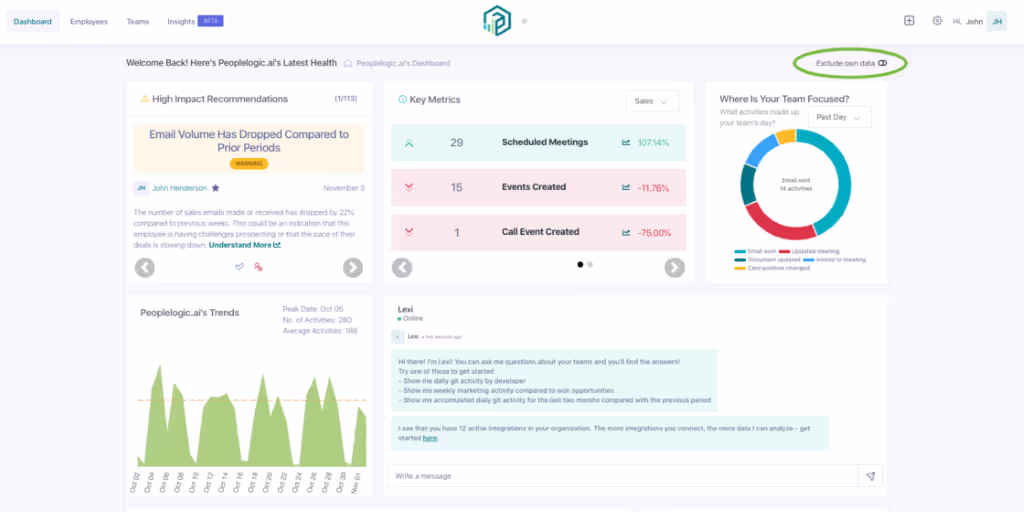The image size is (1024, 512).
Task: Click the Email Volume Has Dropped headline
Action: point(249,141)
